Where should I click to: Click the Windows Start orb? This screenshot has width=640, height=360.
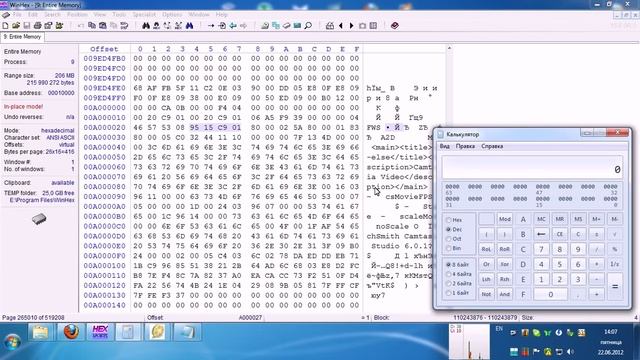(x=12, y=341)
